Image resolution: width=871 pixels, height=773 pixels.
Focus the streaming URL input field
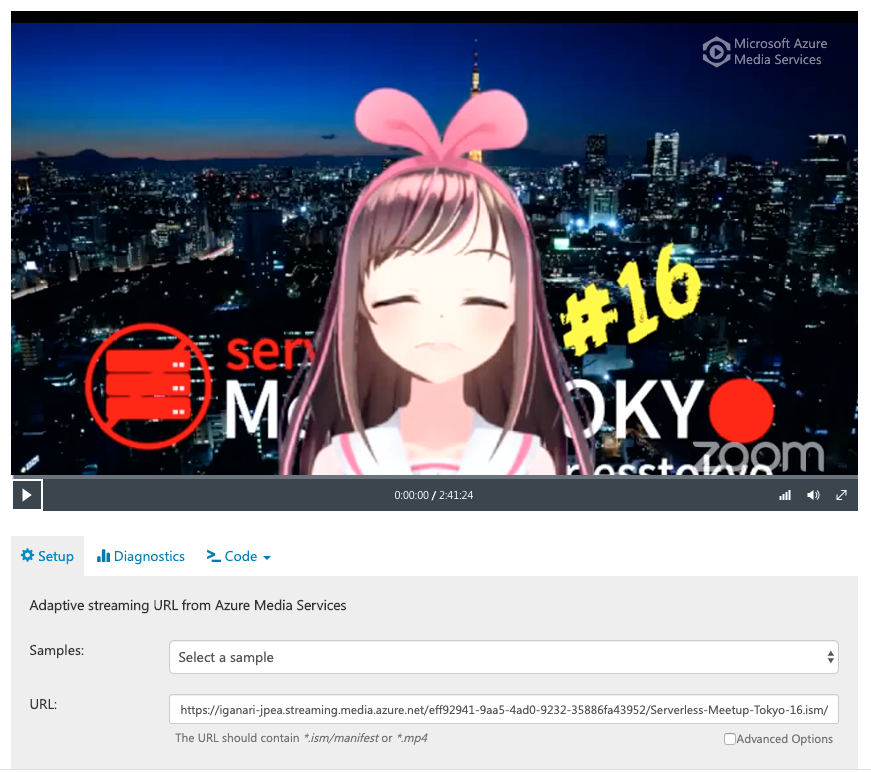[504, 709]
